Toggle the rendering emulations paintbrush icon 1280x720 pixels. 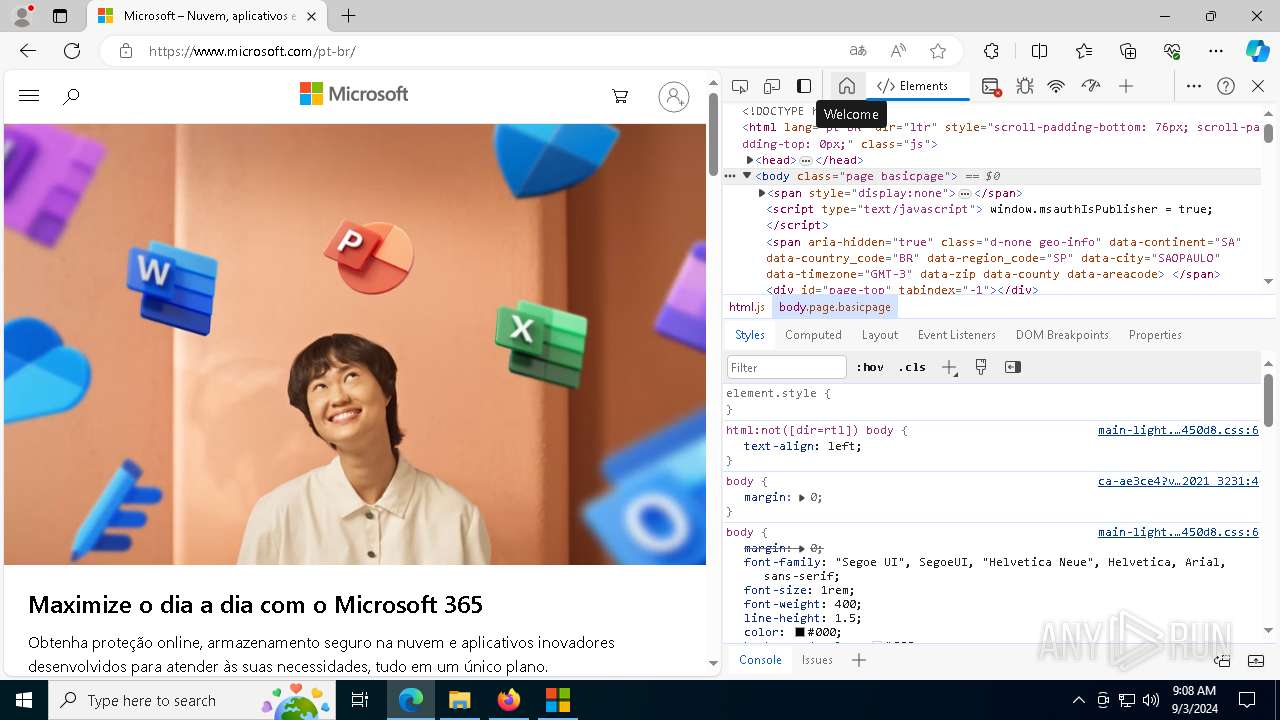(x=981, y=367)
